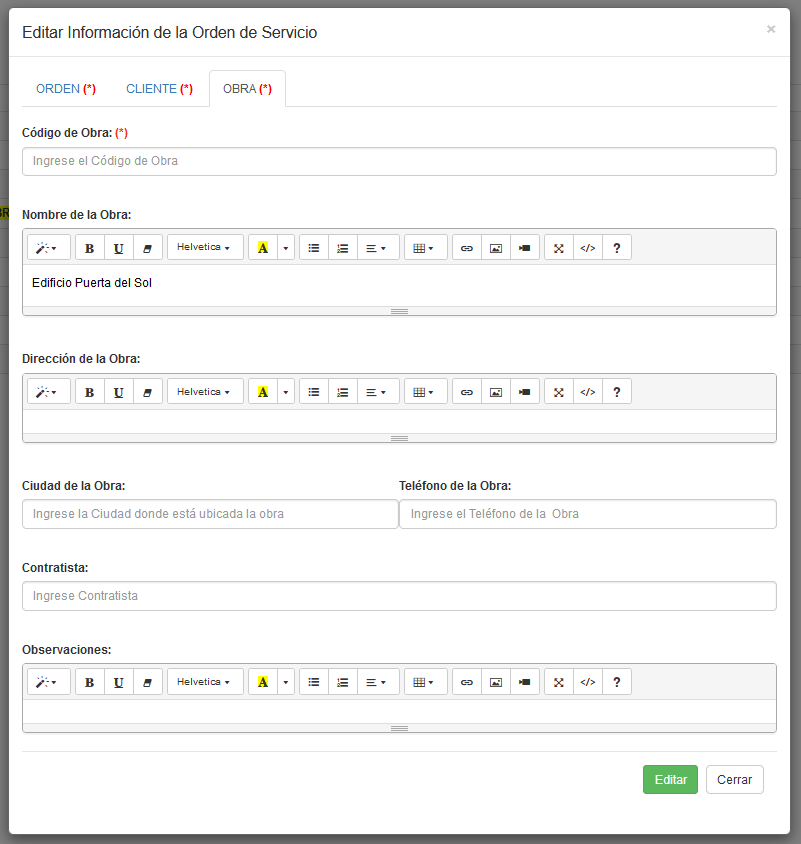Insert link in Nombre de la Obra editor
Screen dimensions: 801x844
pyautogui.click(x=466, y=248)
